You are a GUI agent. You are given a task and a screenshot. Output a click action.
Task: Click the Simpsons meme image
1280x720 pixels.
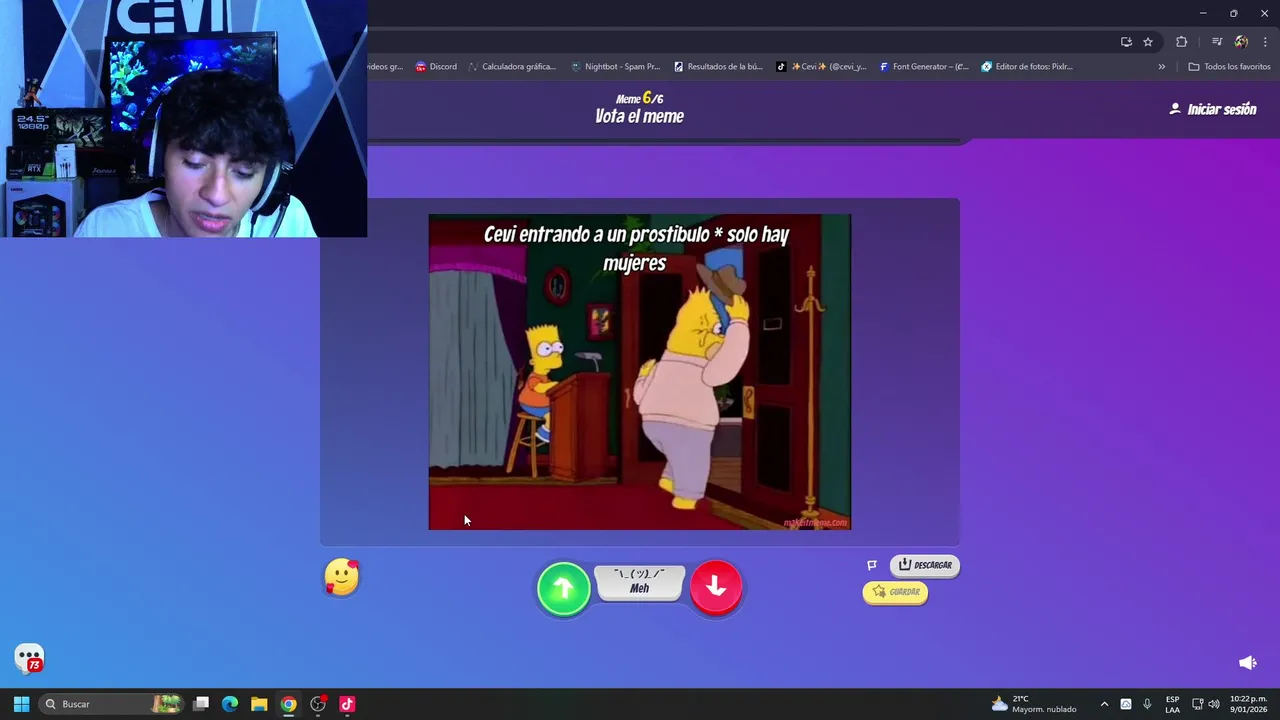click(x=640, y=372)
